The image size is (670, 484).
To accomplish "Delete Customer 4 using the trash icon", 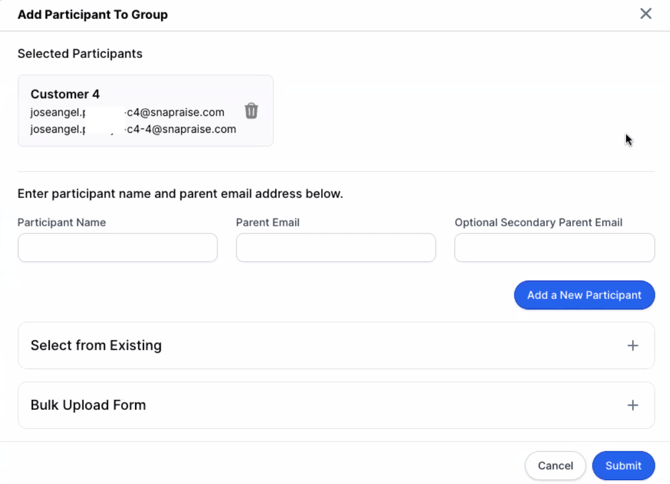I will tap(251, 111).
